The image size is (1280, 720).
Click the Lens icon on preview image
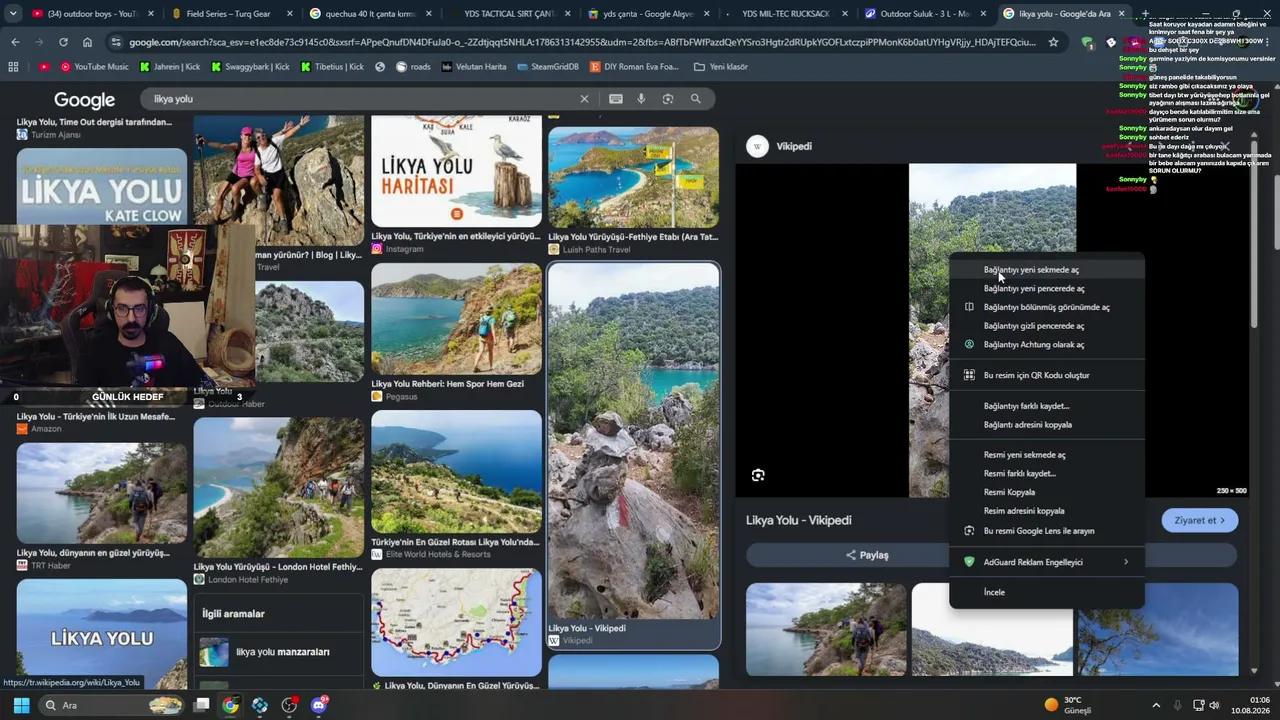coord(758,475)
